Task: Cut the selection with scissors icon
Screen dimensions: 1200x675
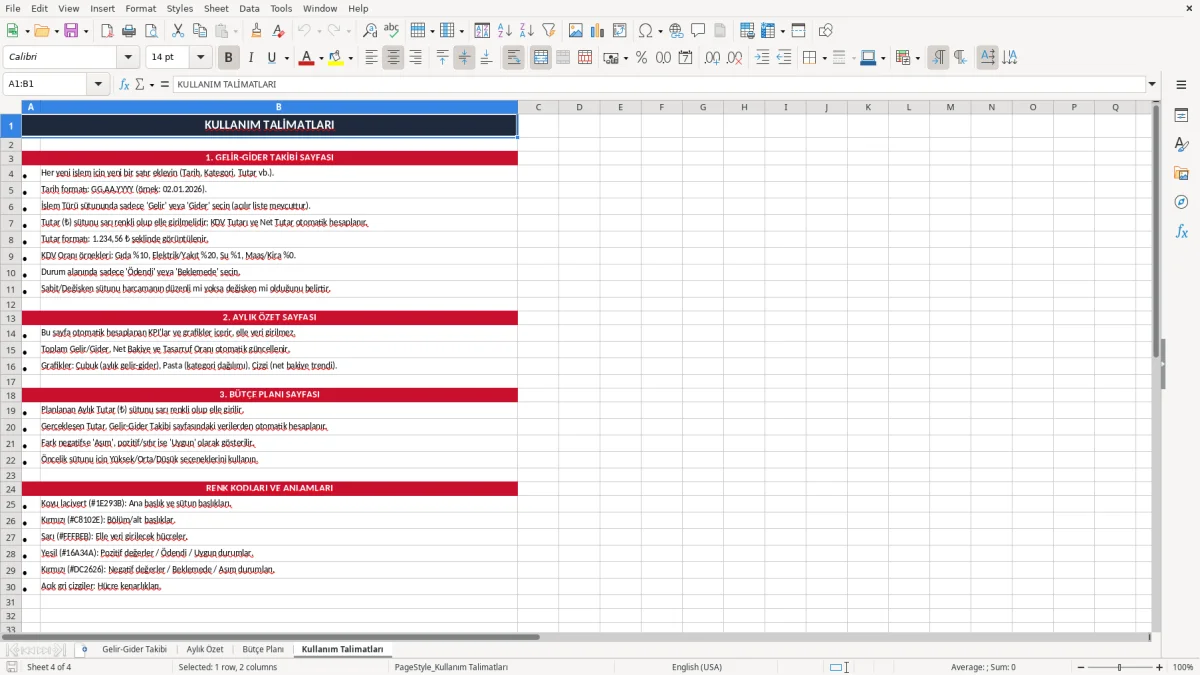Action: pos(178,31)
